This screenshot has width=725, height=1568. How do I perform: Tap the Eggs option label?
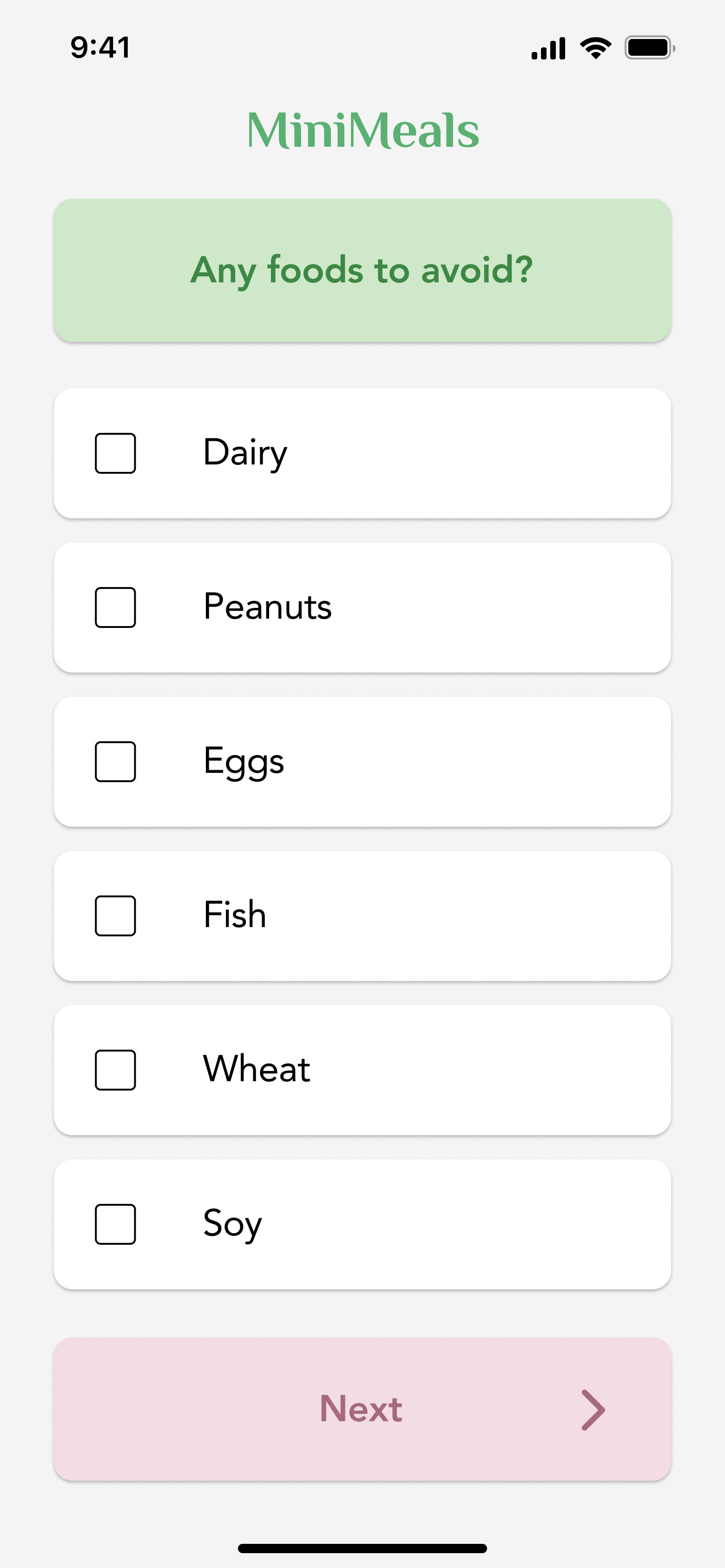point(244,762)
